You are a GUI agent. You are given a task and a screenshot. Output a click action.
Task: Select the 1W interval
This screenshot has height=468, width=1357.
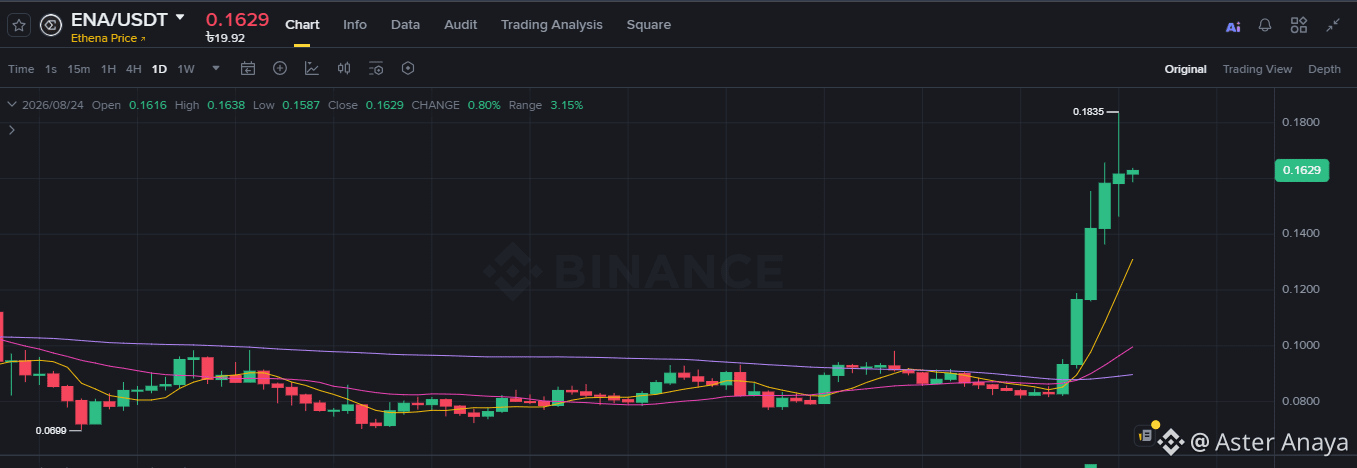pos(186,69)
